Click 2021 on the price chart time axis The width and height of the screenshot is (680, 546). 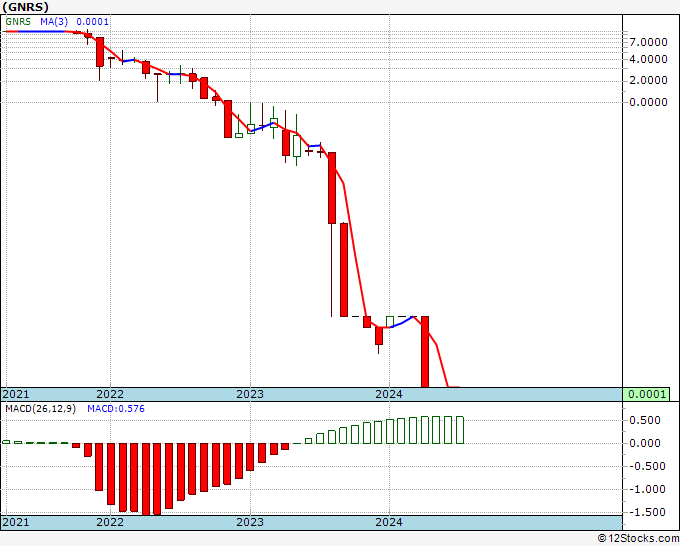coord(16,394)
